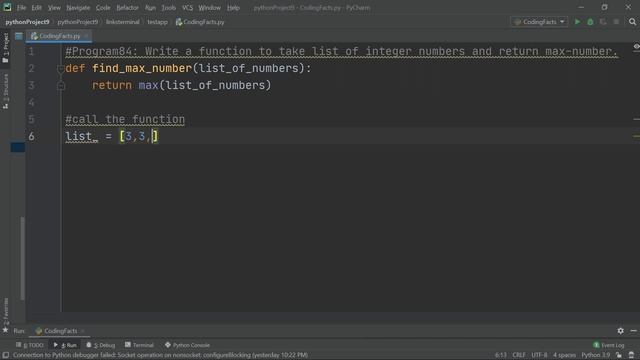Open the CodingFacts run configuration dropdown
Screen dimensions: 640x360
pyautogui.click(x=539, y=22)
